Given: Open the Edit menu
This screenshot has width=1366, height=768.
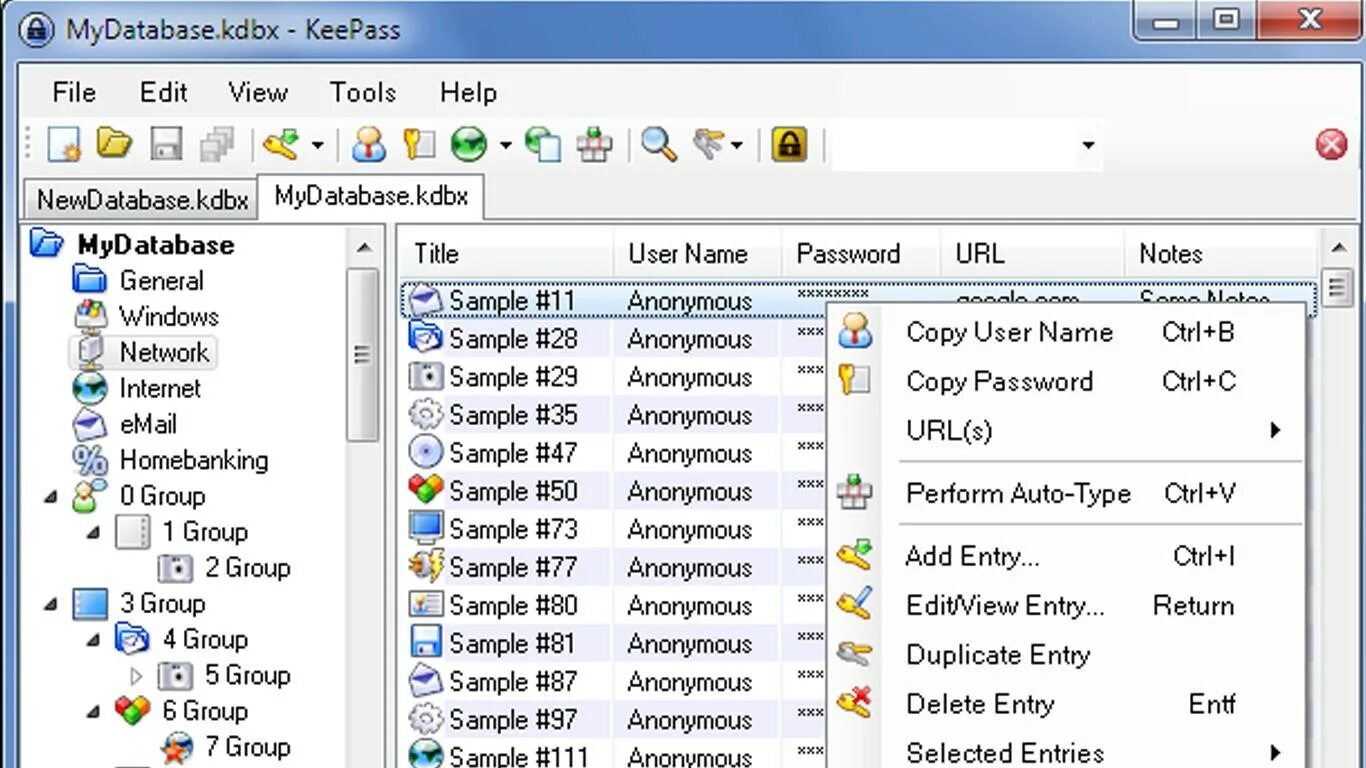Looking at the screenshot, I should point(163,92).
